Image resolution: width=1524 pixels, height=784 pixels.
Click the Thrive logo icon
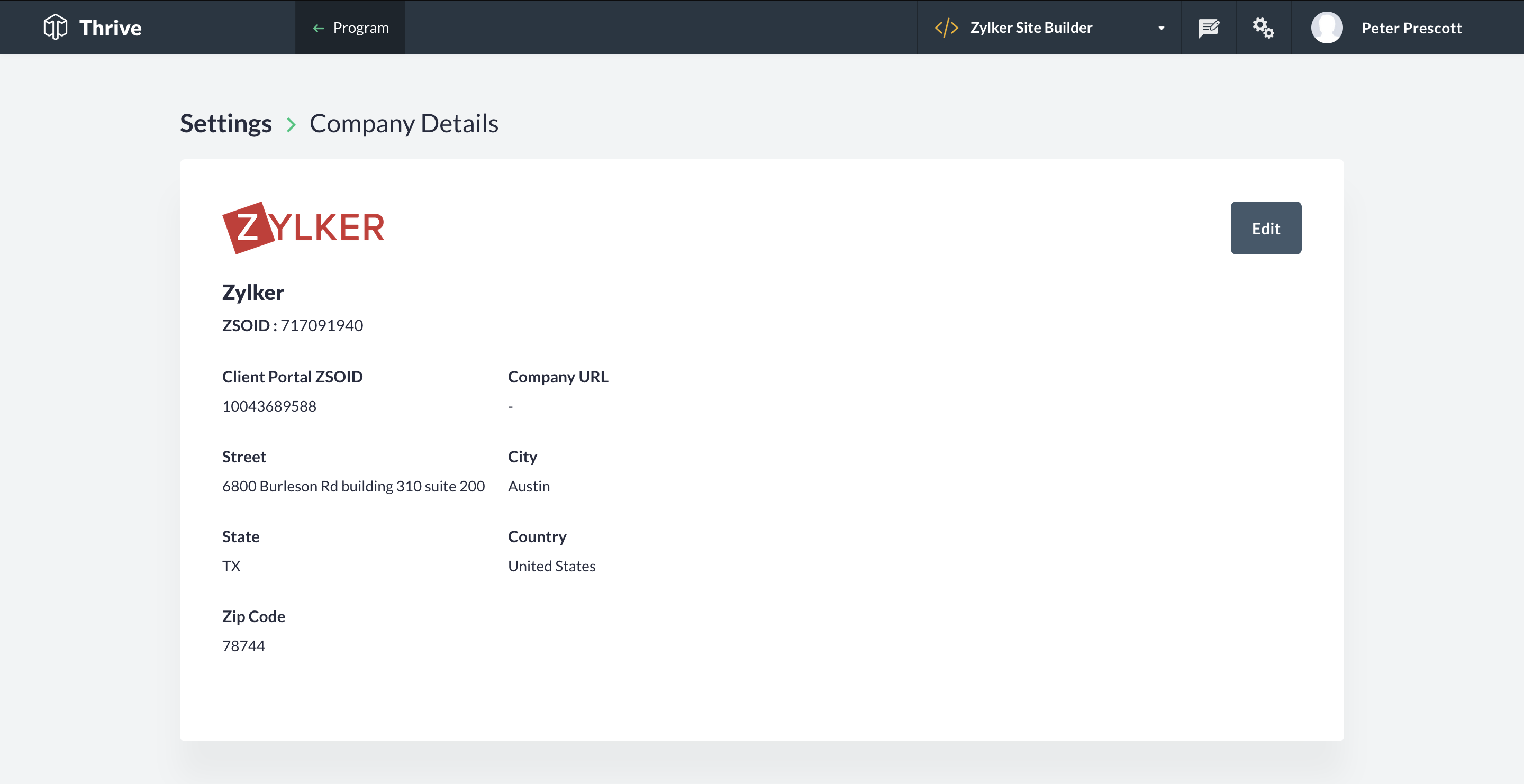(x=56, y=27)
